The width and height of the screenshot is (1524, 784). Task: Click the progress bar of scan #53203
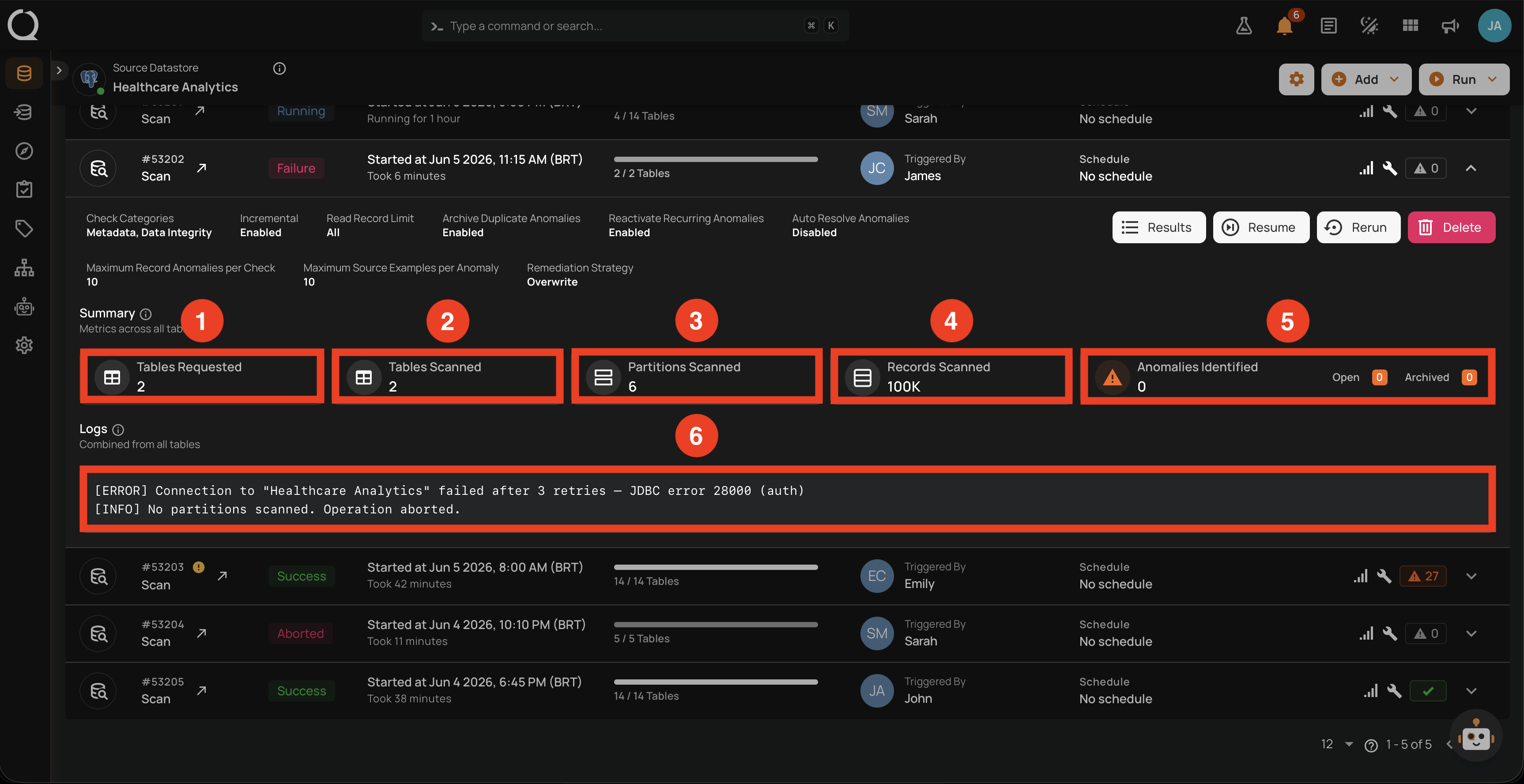(715, 567)
